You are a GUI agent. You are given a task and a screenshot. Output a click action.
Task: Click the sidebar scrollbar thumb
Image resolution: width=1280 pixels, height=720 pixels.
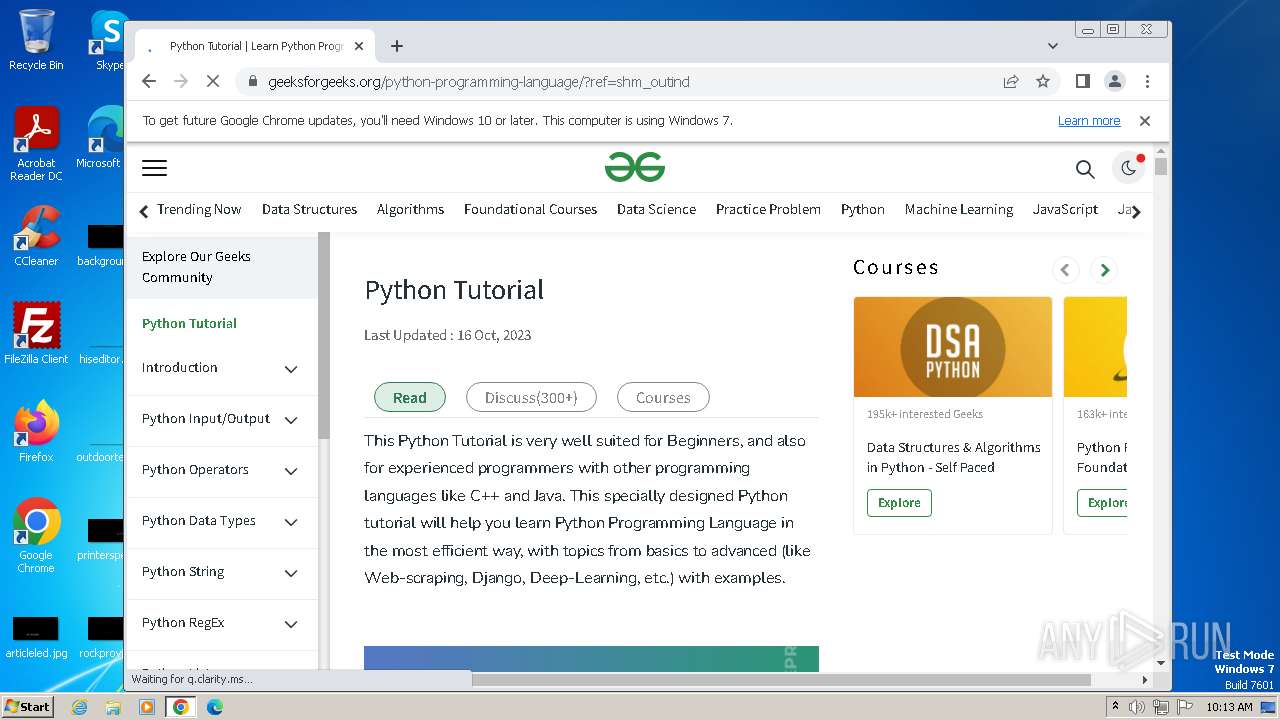(323, 337)
